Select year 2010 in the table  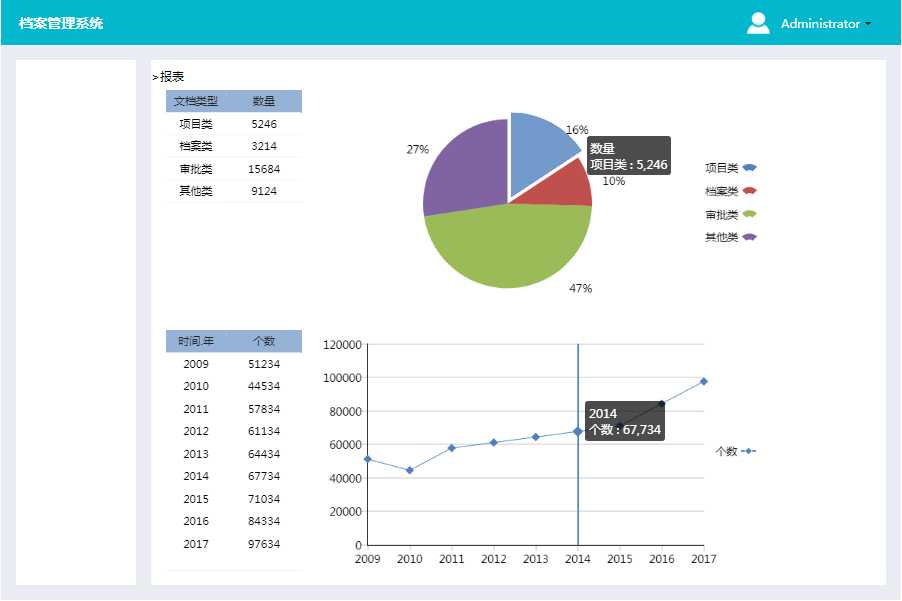(x=196, y=386)
